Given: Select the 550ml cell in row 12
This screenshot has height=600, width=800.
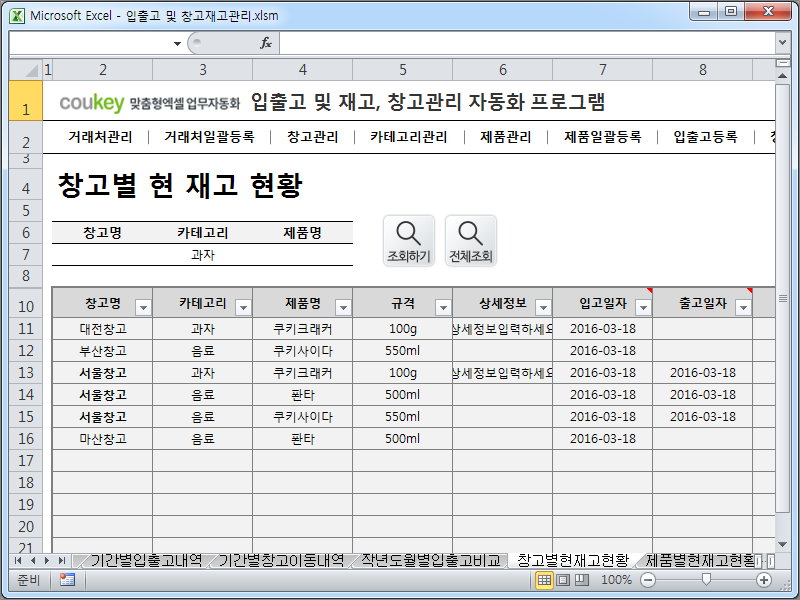Looking at the screenshot, I should [x=403, y=351].
